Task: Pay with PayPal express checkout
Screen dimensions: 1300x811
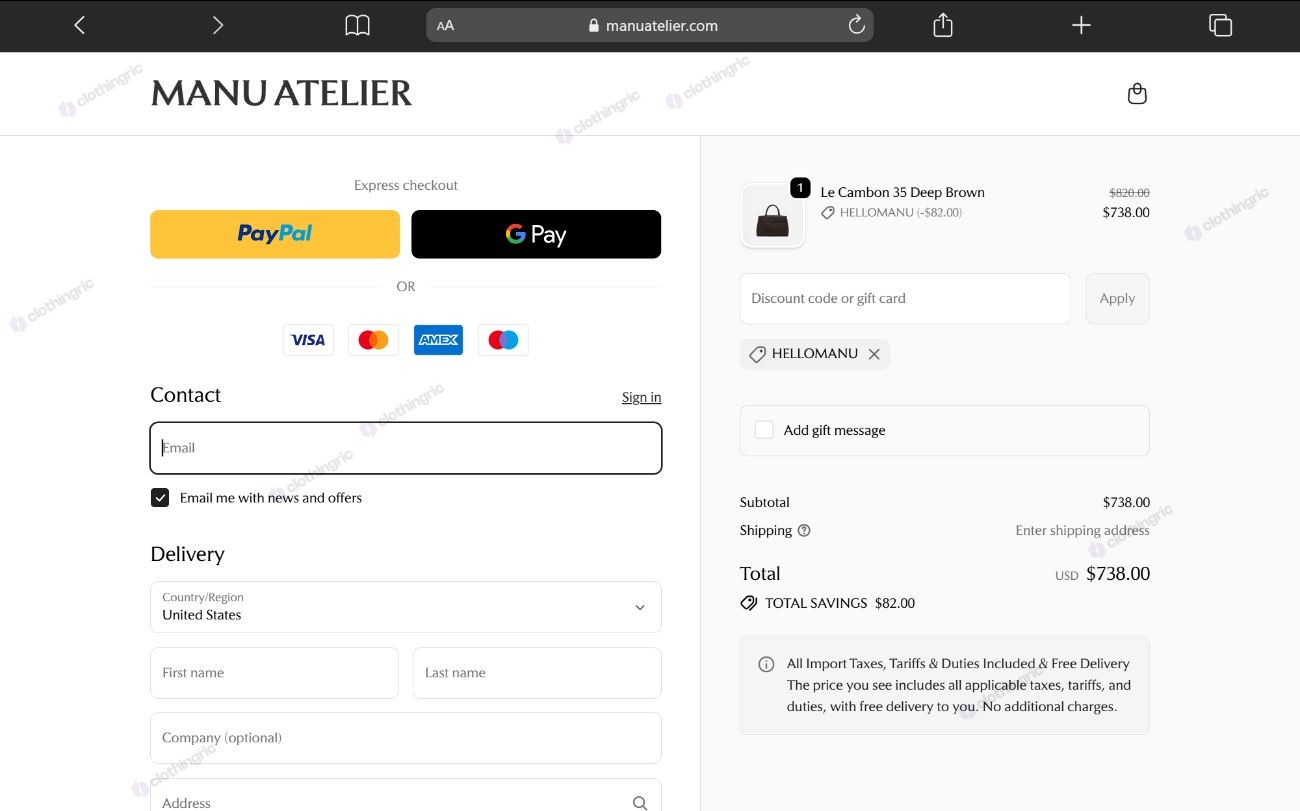Action: (x=275, y=234)
